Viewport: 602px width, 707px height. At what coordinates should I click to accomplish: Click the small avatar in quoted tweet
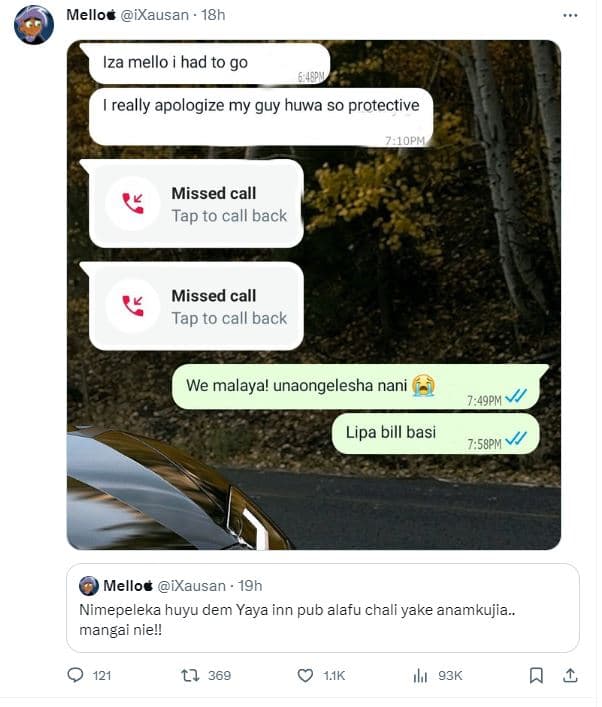tap(89, 586)
